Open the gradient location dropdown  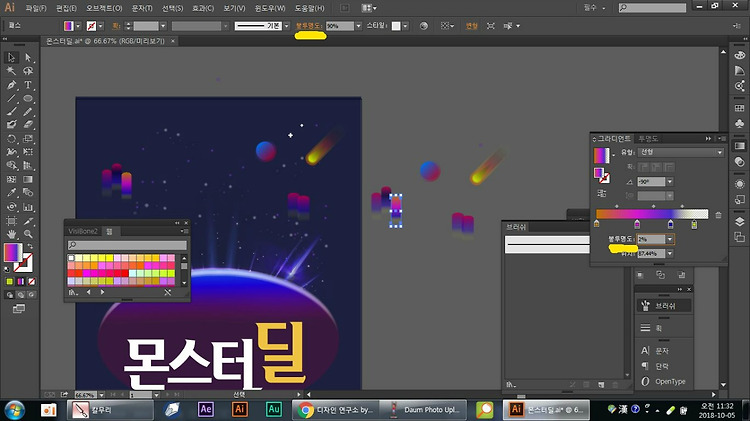click(670, 253)
